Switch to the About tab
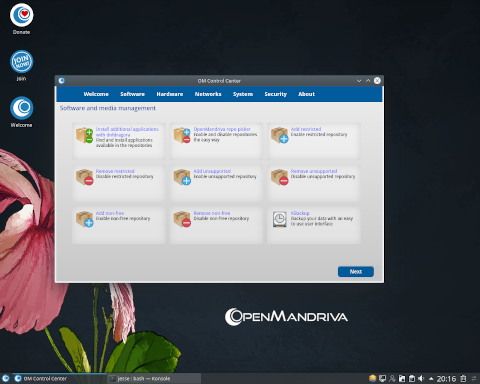 [306, 94]
